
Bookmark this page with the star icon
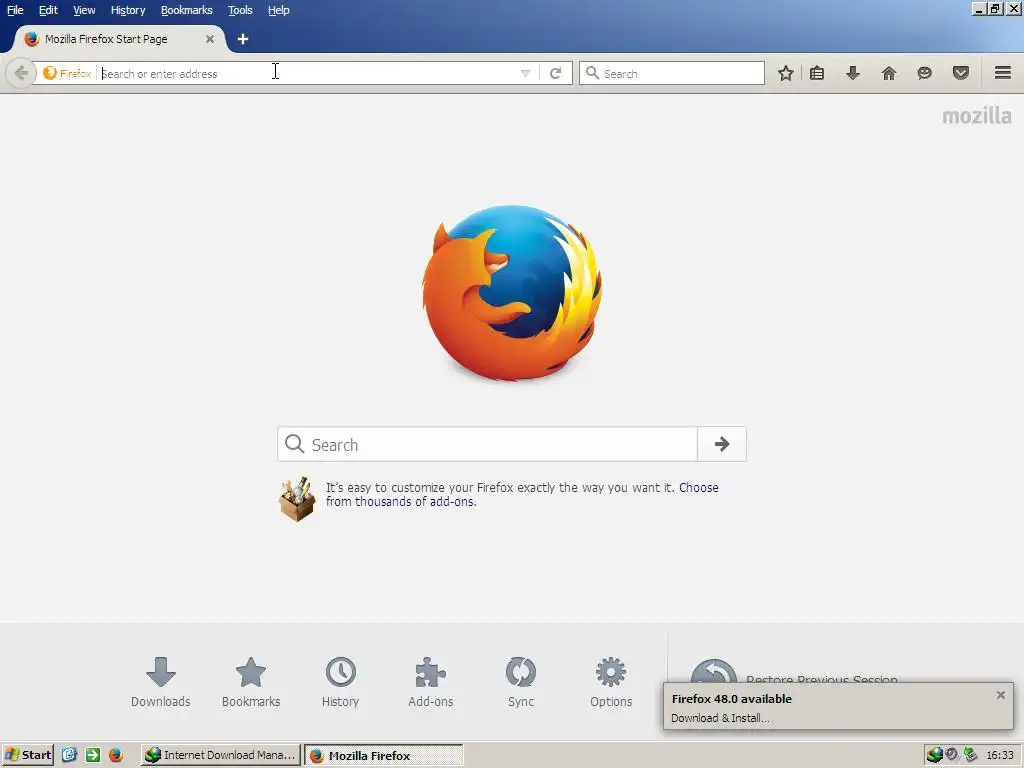(x=786, y=73)
